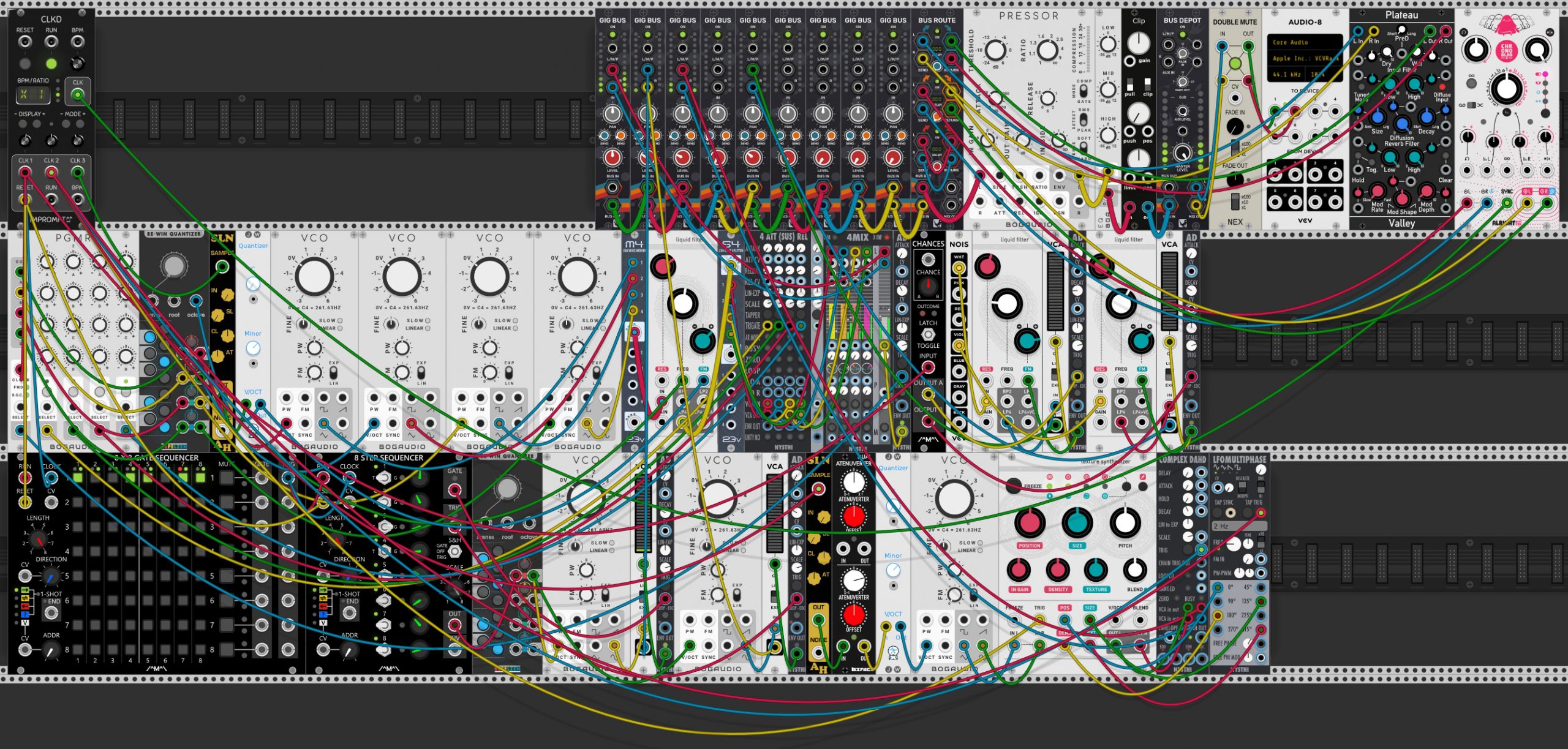The height and width of the screenshot is (749, 1568).
Task: Toggle Bus Depot ON button
Action: (x=1183, y=35)
